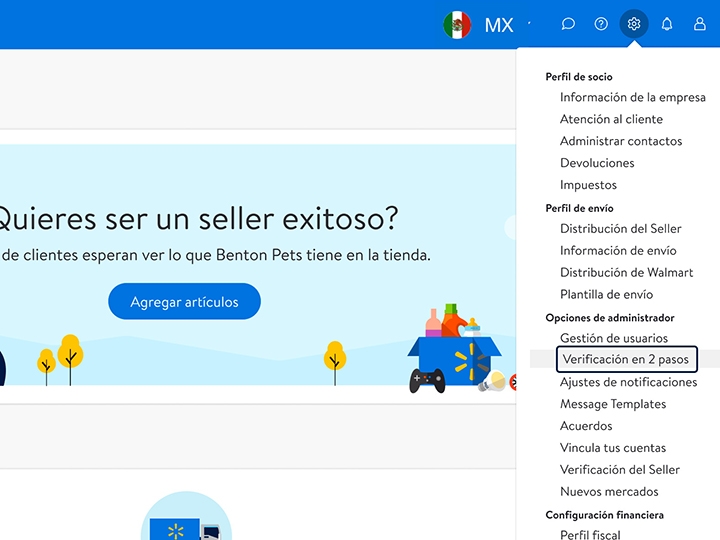The height and width of the screenshot is (540, 720).
Task: Select Distribución del Seller
Action: (x=620, y=229)
